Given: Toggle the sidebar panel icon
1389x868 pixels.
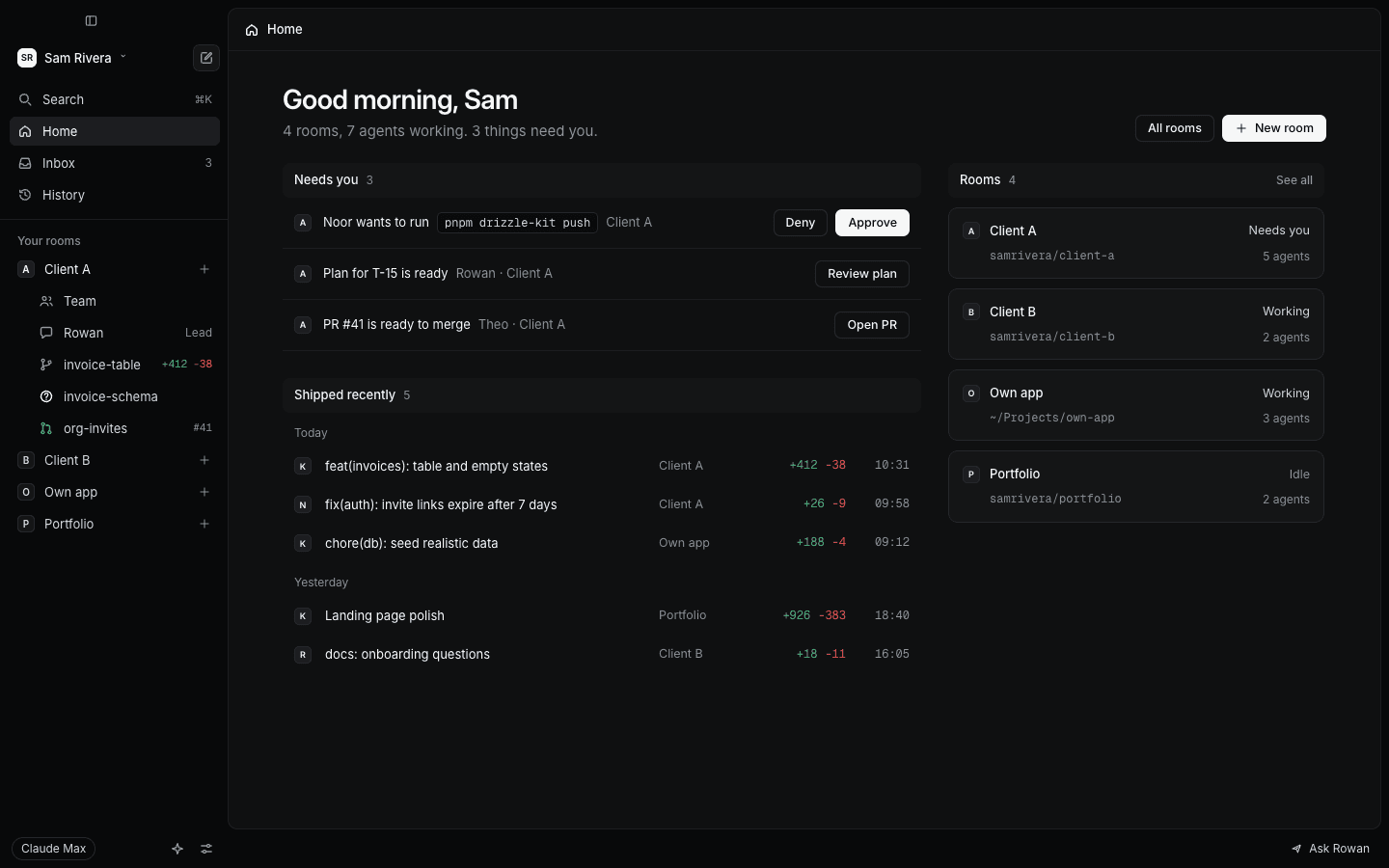Looking at the screenshot, I should tap(91, 20).
